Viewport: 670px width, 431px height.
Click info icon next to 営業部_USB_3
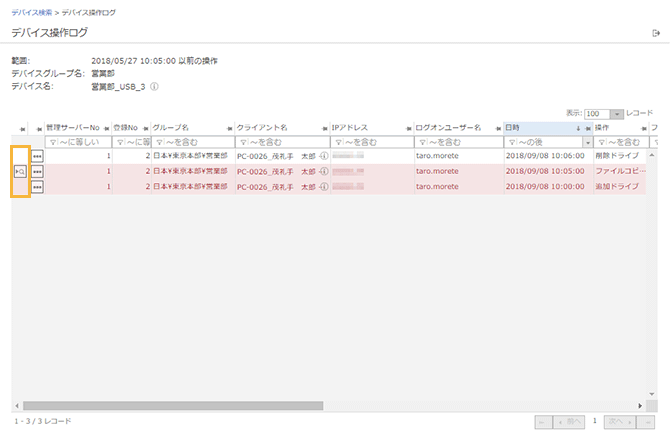coord(155,87)
